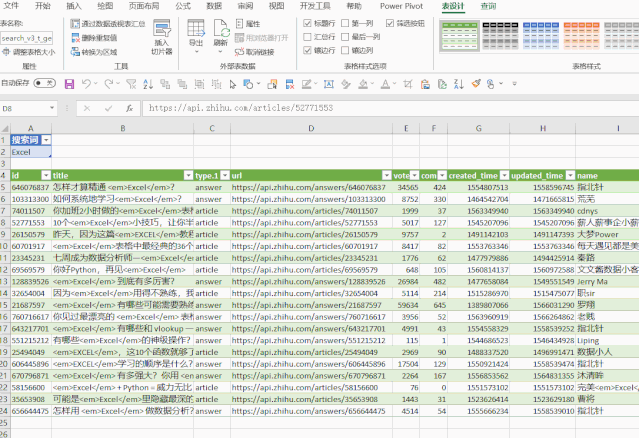The height and width of the screenshot is (438, 639).
Task: Apply the blue table style swatch
Action: [x=541, y=36]
